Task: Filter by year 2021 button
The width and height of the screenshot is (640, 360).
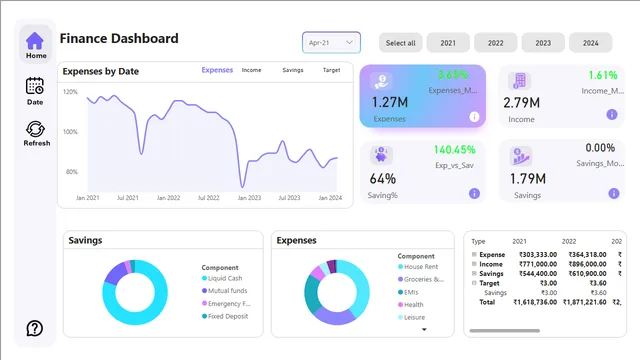Action: point(448,43)
